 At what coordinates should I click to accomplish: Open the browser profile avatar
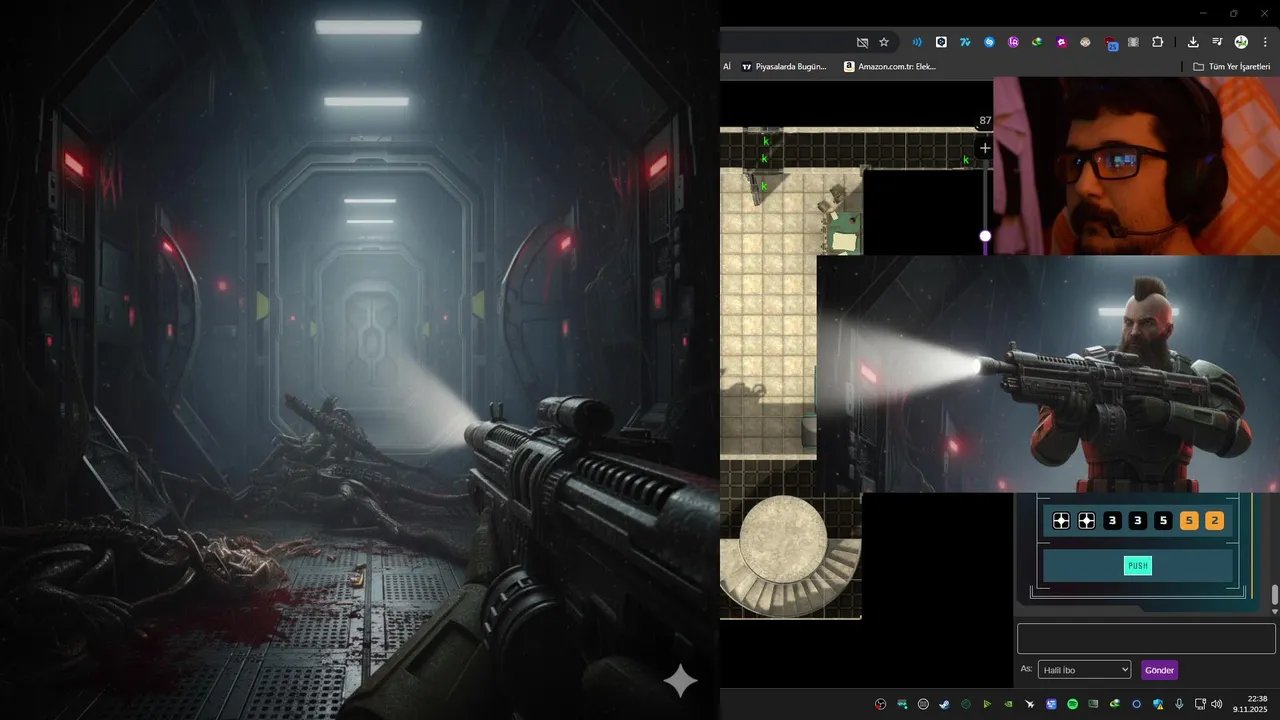click(1241, 42)
